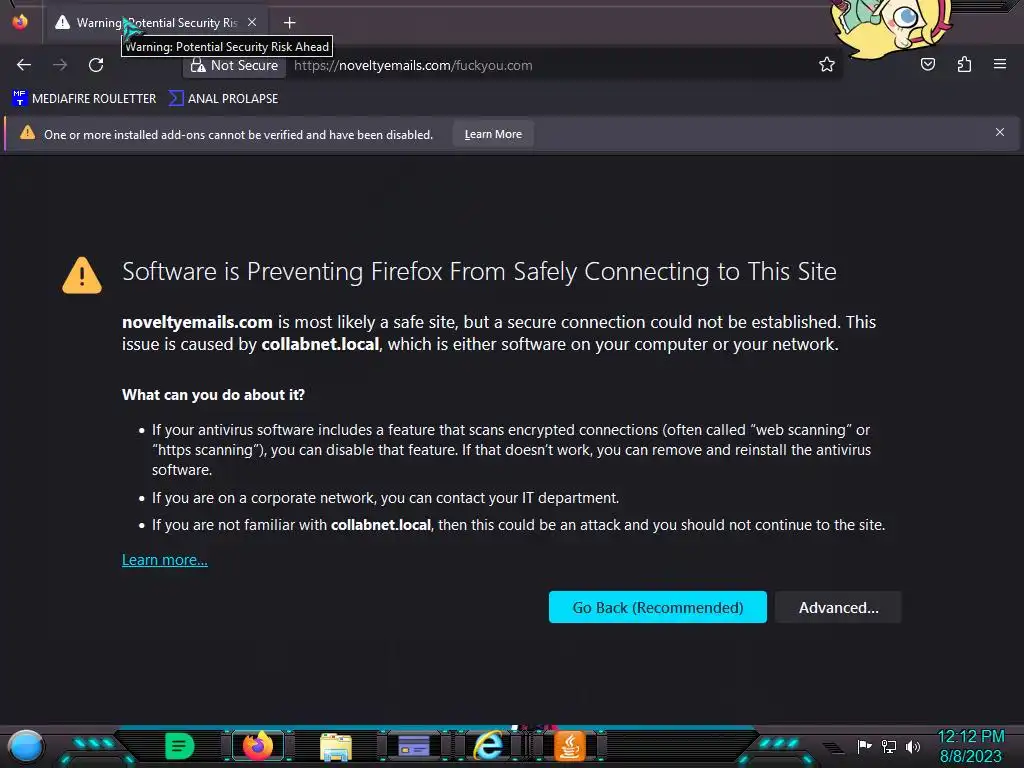
Task: Open the MEDIAFIRE ROULETTER bookmark
Action: pyautogui.click(x=84, y=99)
